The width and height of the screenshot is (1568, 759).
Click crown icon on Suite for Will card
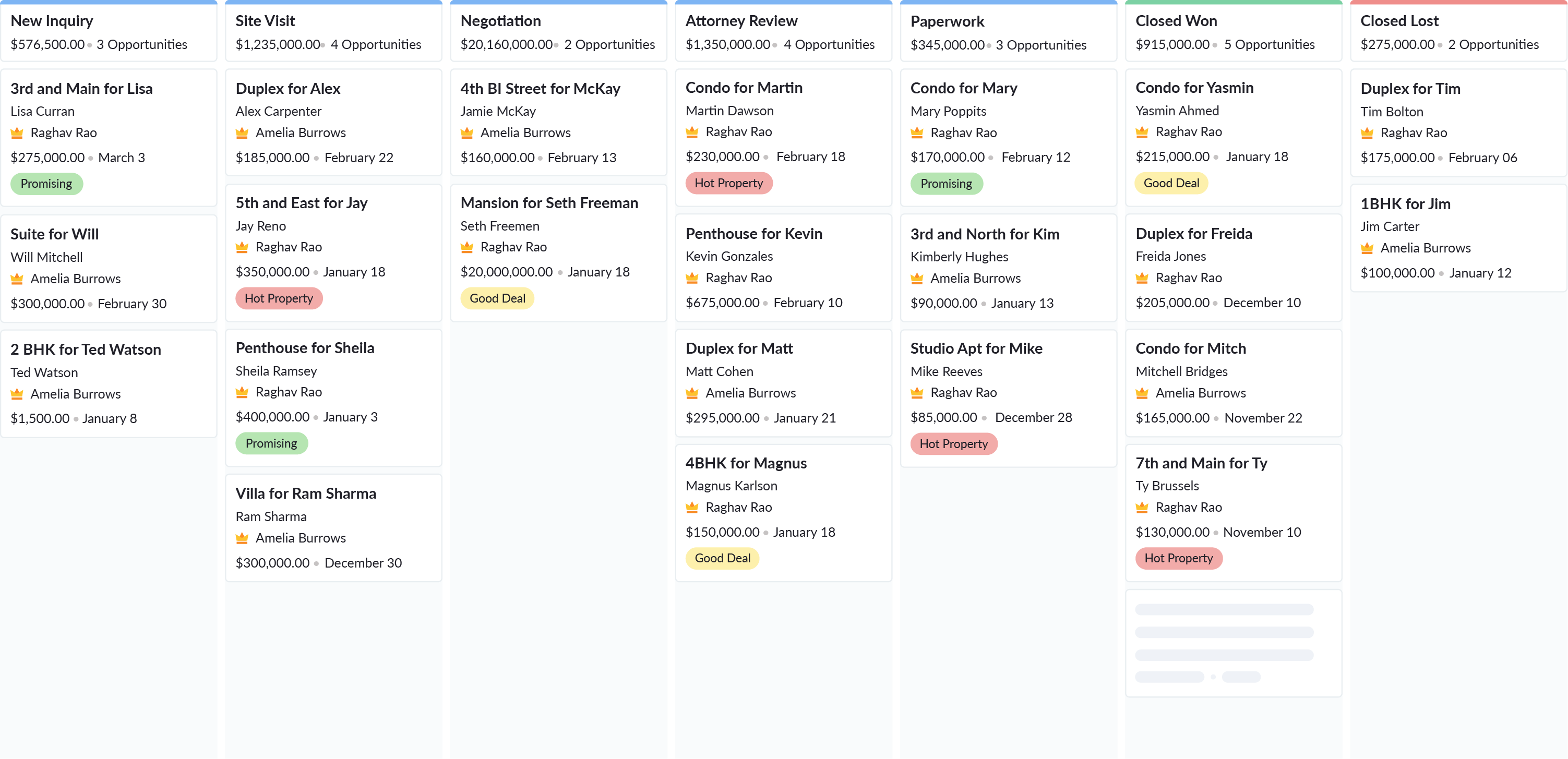17,279
